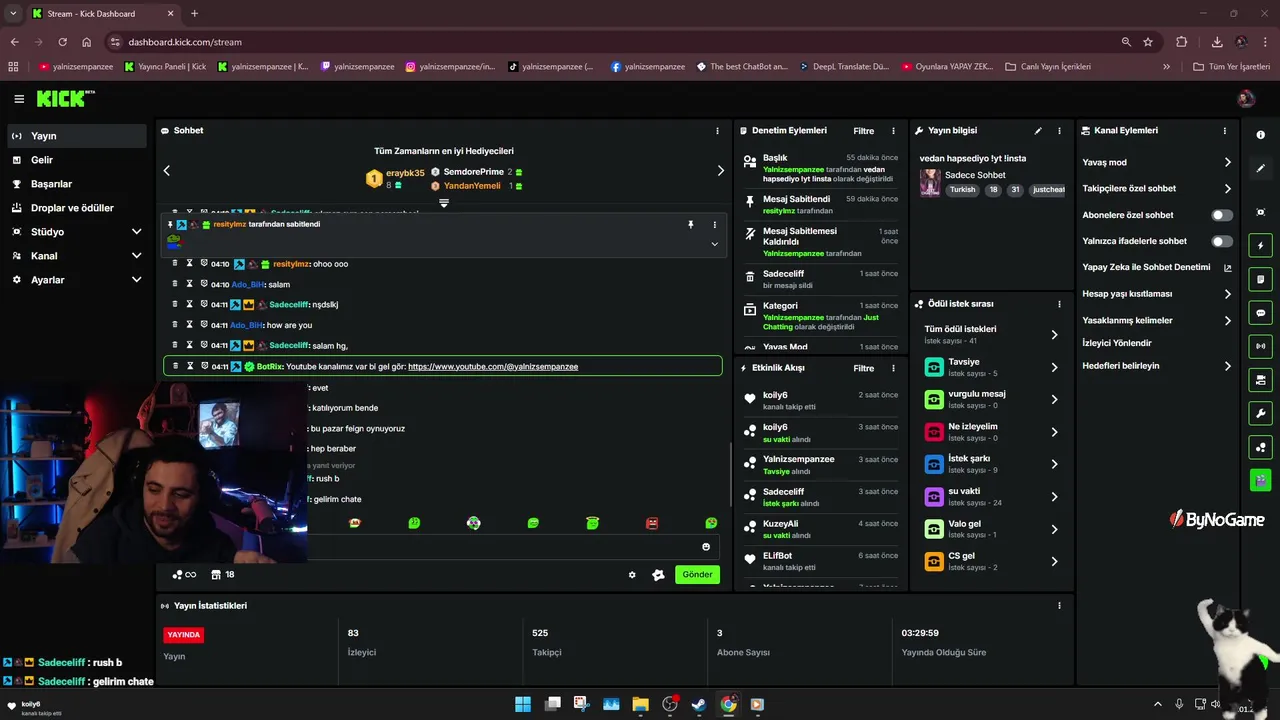This screenshot has height=720, width=1280.
Task: Toggle Abonelere özel sohbet switch
Action: 1222,215
